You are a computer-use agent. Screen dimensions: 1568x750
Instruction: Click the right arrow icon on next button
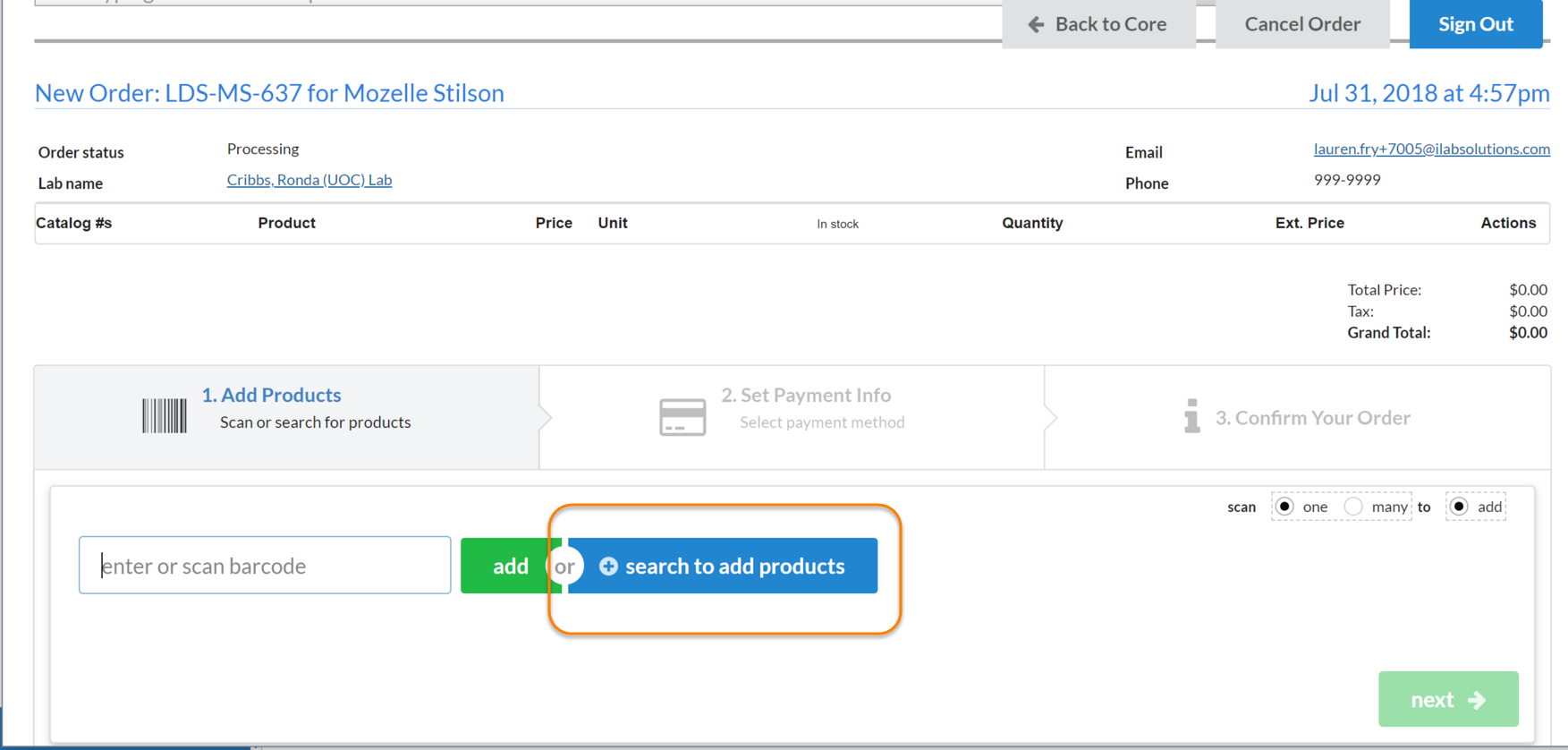[x=1477, y=700]
